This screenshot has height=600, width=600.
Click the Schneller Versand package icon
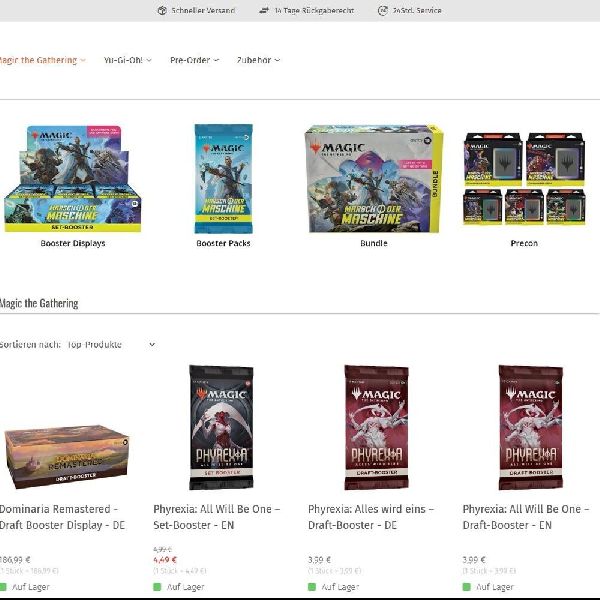click(162, 10)
